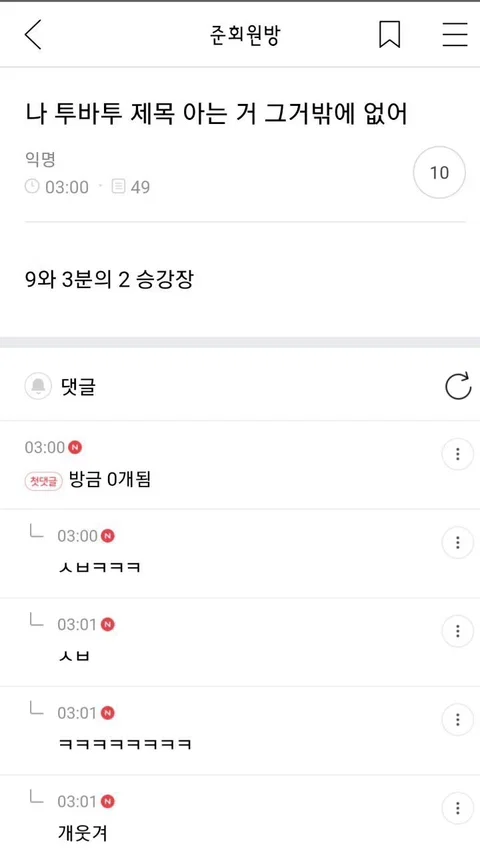The width and height of the screenshot is (480, 853).
Task: Open more options for the ㅅㅂ reply
Action: point(457,631)
